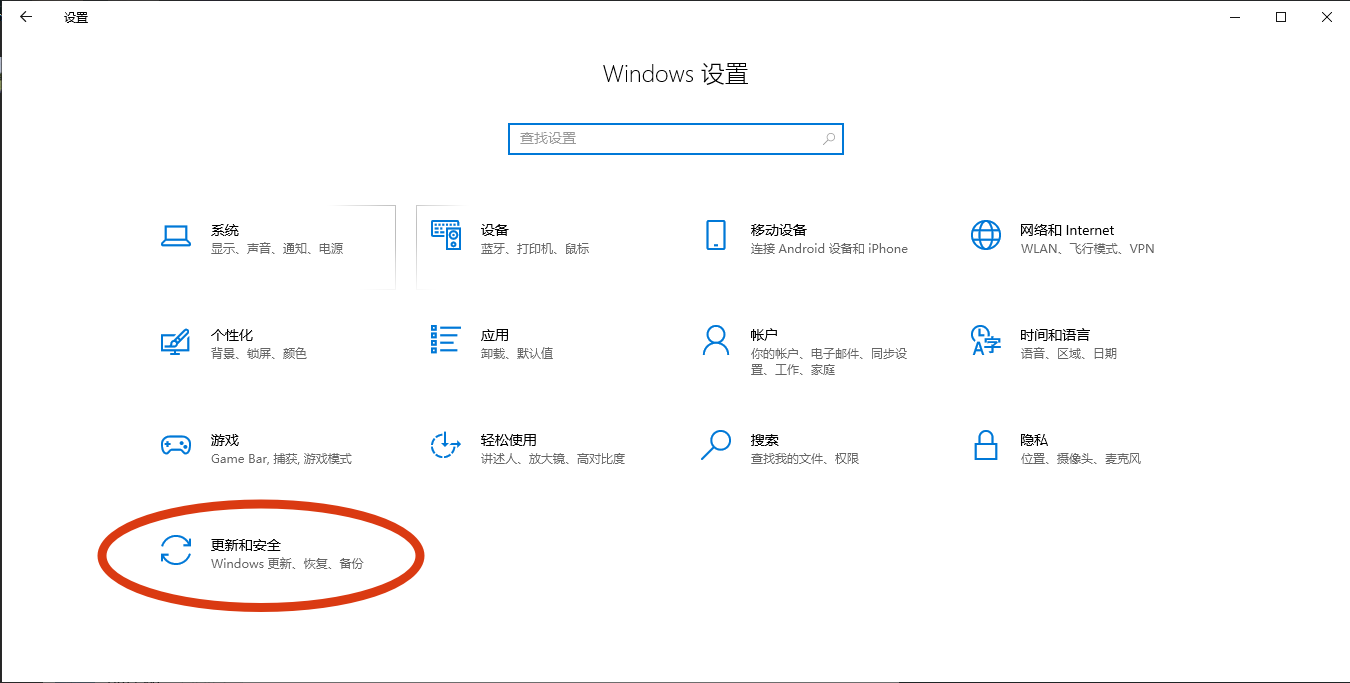Click the Windows 设置 page heading
1350x683 pixels.
tap(676, 75)
